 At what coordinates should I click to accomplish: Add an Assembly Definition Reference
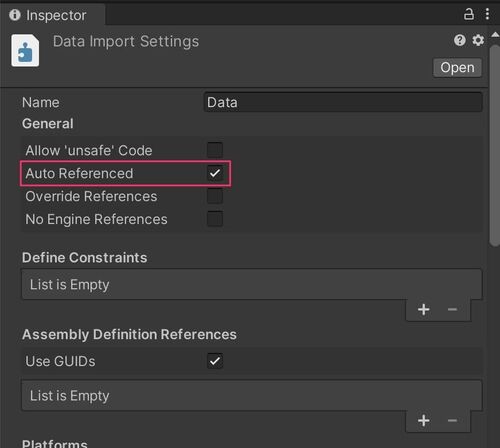coord(423,420)
